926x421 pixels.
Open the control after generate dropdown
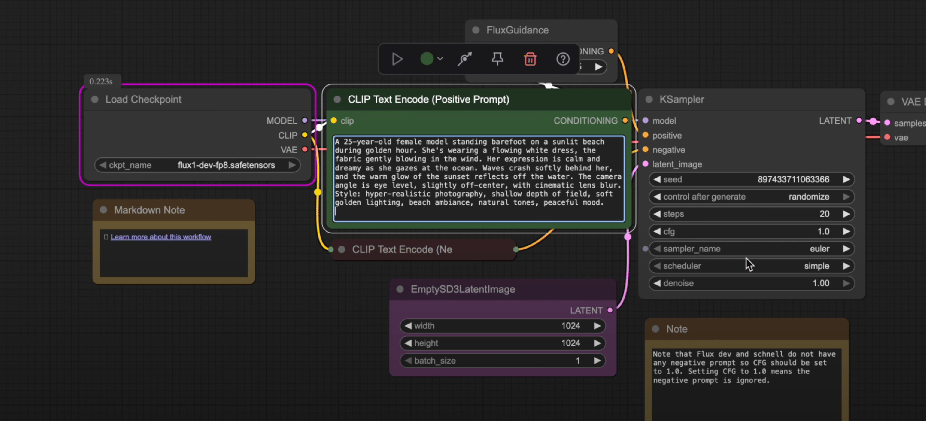click(x=752, y=197)
